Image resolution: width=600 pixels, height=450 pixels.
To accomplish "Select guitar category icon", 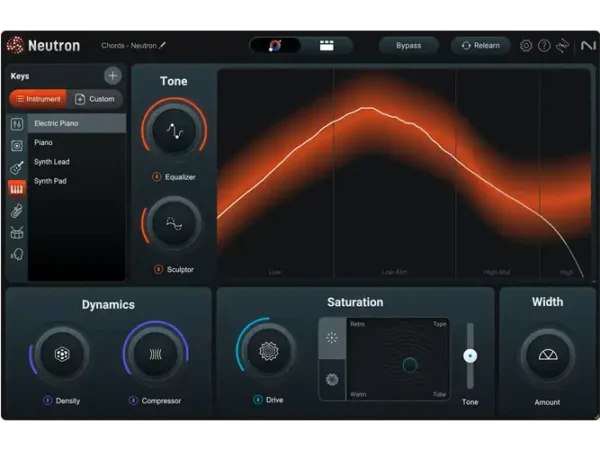I will point(17,167).
